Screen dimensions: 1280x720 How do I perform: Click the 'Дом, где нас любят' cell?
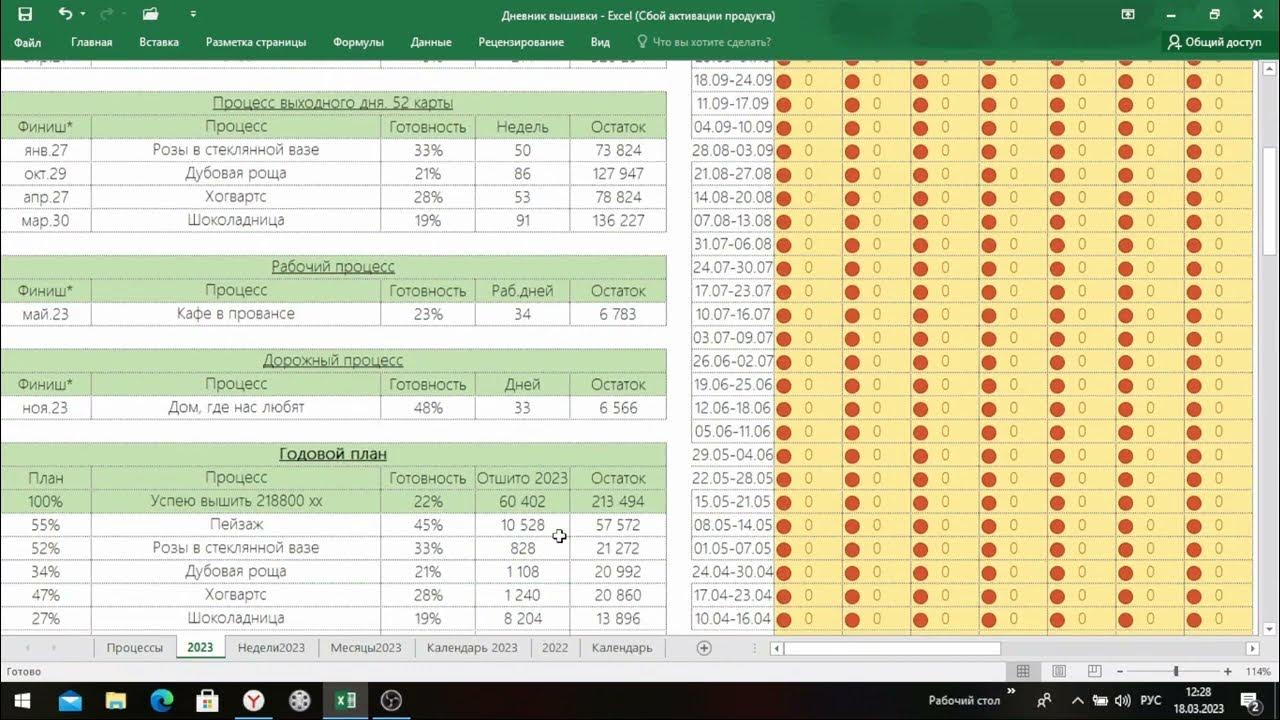coord(236,407)
